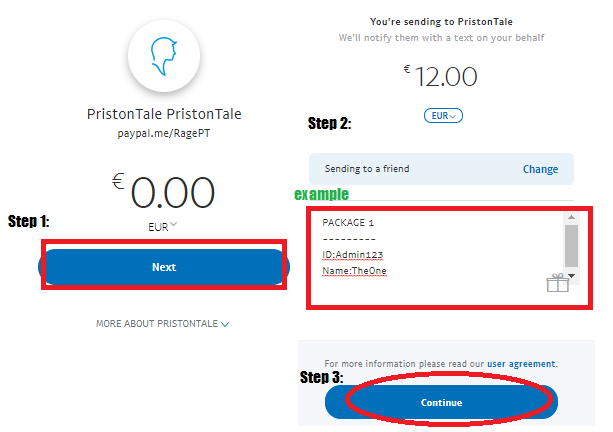Click the note scrollbar up arrow
This screenshot has height=432, width=613.
571,217
